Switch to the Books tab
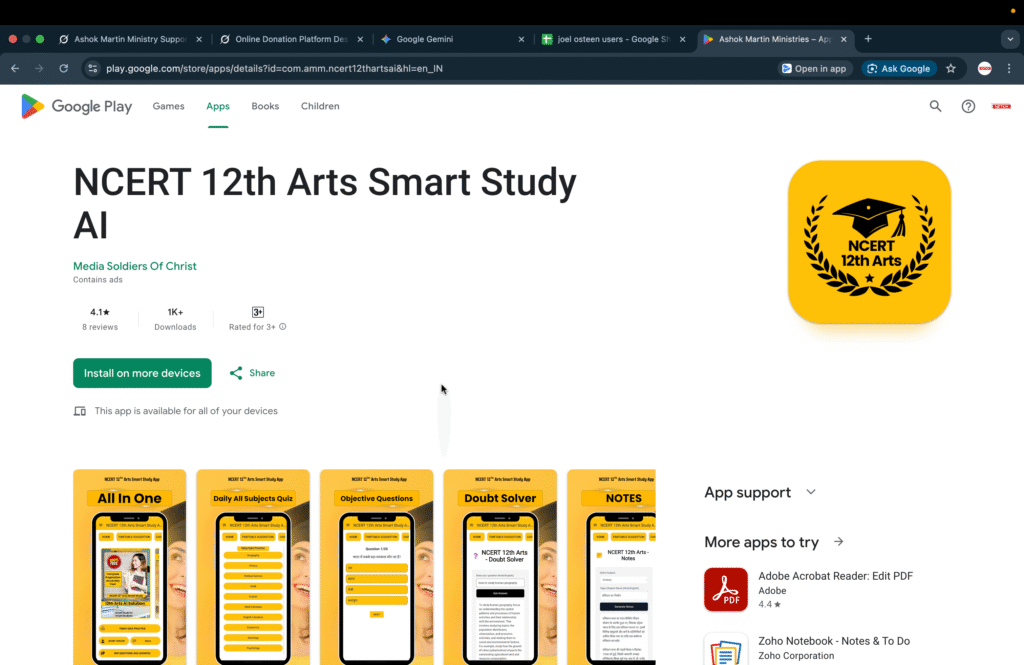The height and width of the screenshot is (665, 1024). (264, 106)
